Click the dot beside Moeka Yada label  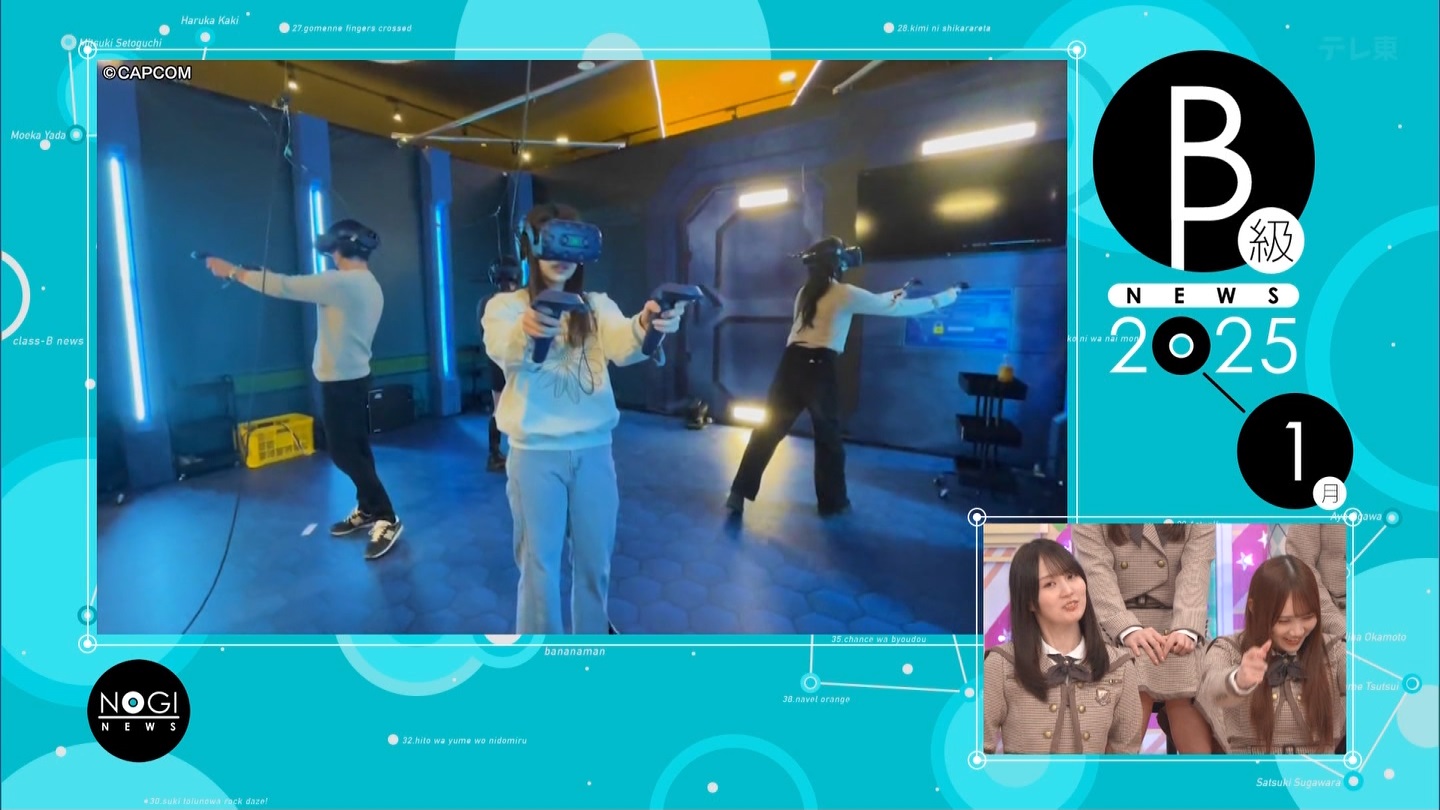pyautogui.click(x=75, y=134)
